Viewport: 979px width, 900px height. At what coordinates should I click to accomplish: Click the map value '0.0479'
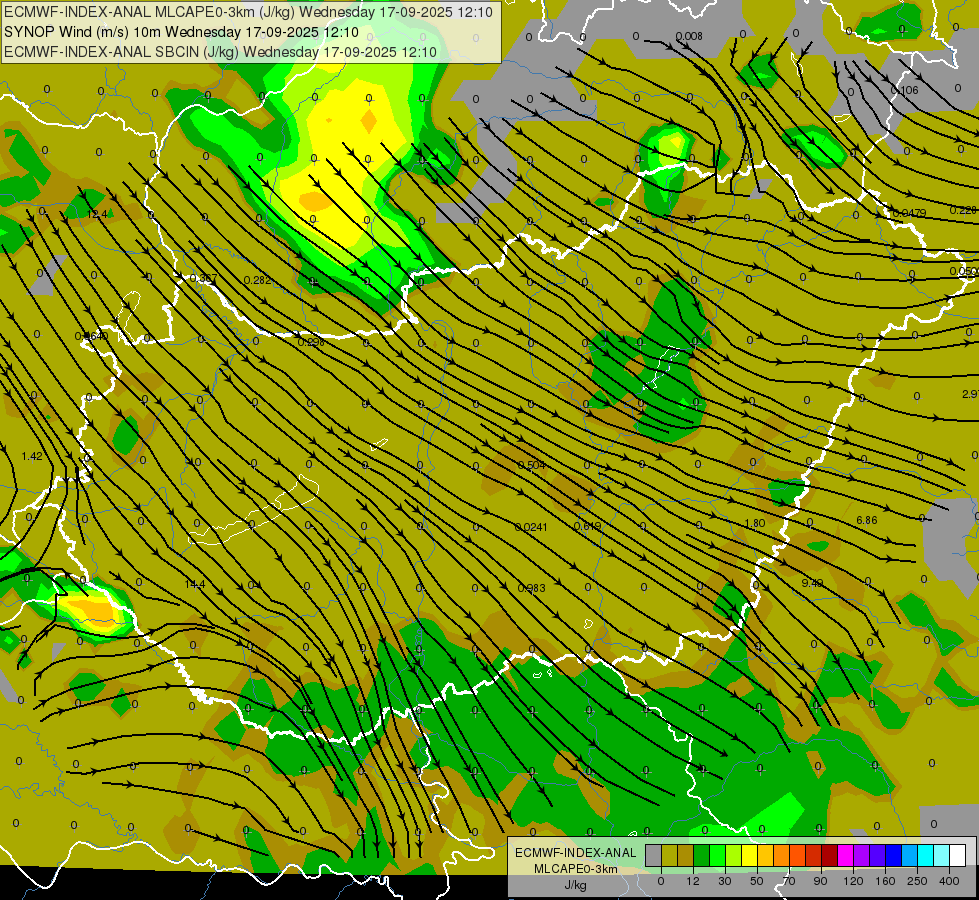click(909, 213)
